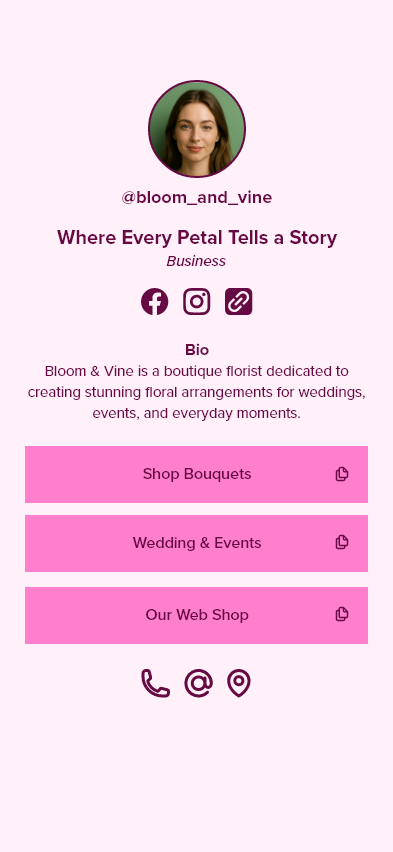Click the circular profile photo
393x852 pixels.
coord(197,129)
